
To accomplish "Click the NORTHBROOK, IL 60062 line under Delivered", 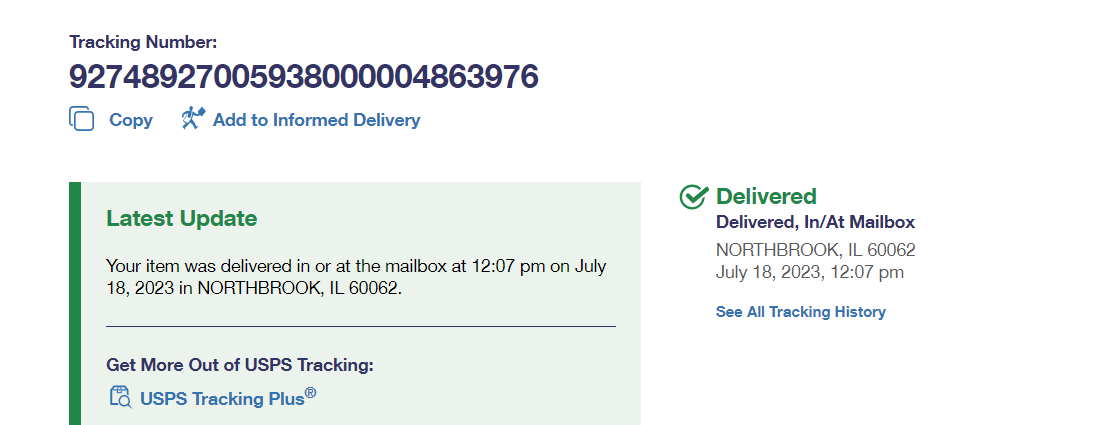I will [x=815, y=250].
